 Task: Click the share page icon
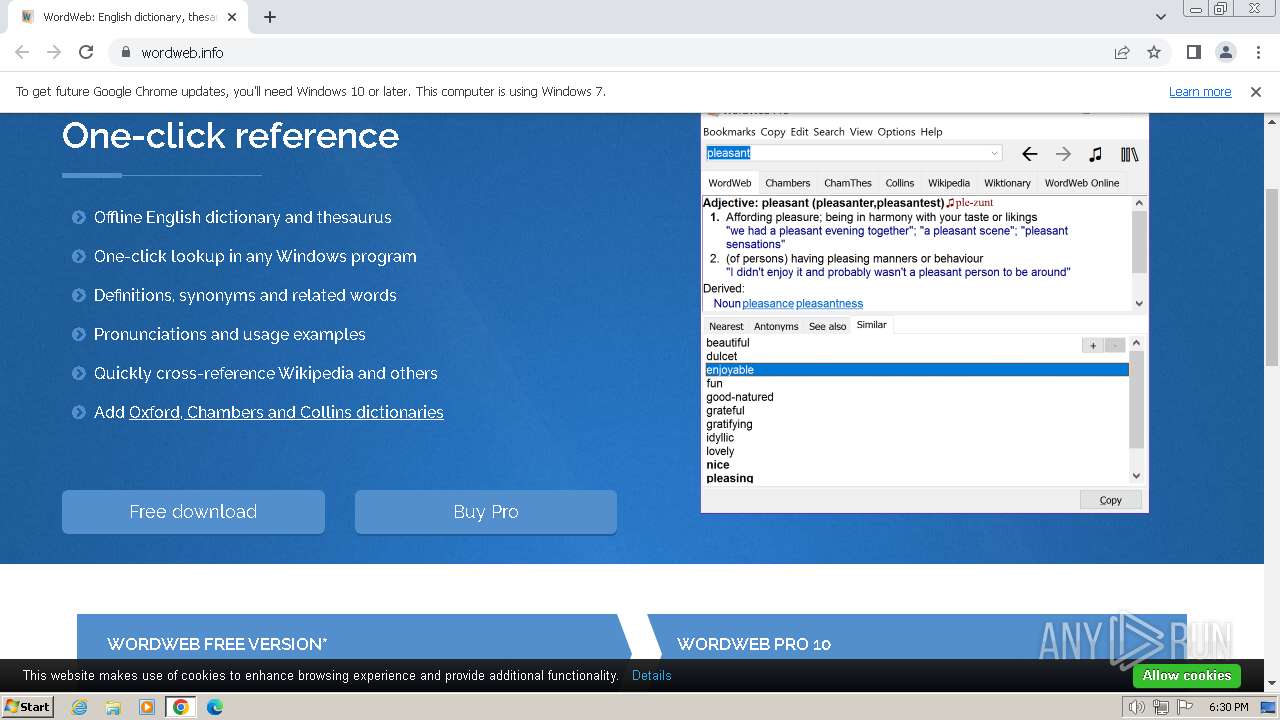coord(1122,52)
